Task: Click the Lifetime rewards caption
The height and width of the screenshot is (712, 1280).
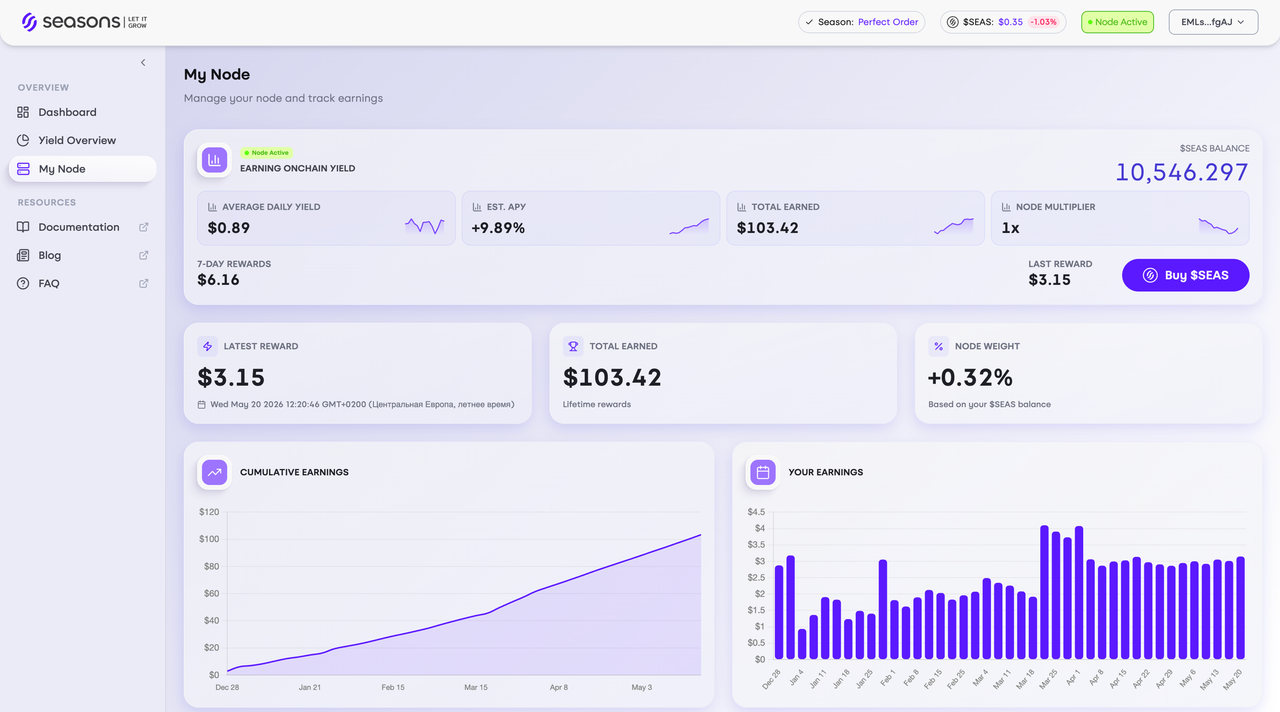Action: [597, 404]
